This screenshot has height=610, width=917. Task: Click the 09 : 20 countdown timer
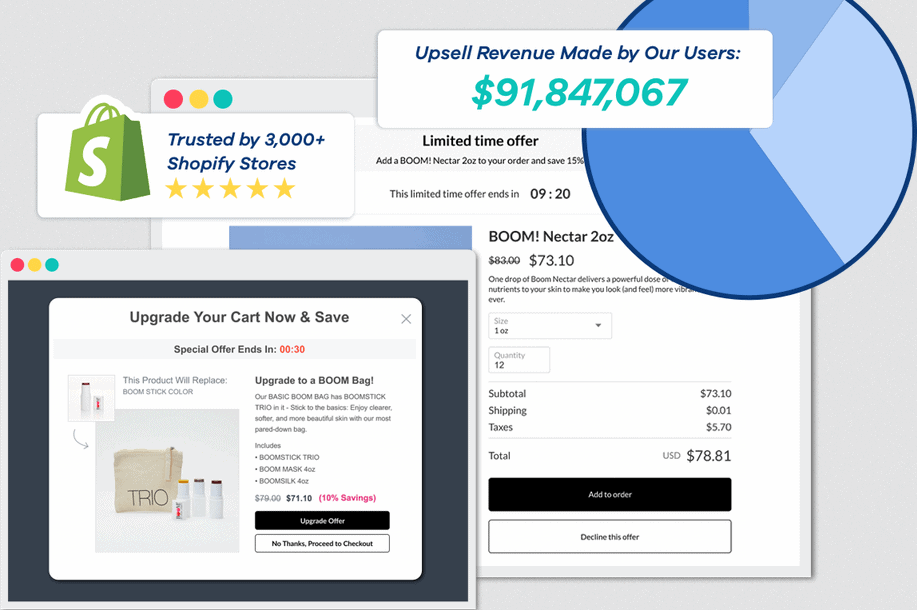pyautogui.click(x=550, y=194)
